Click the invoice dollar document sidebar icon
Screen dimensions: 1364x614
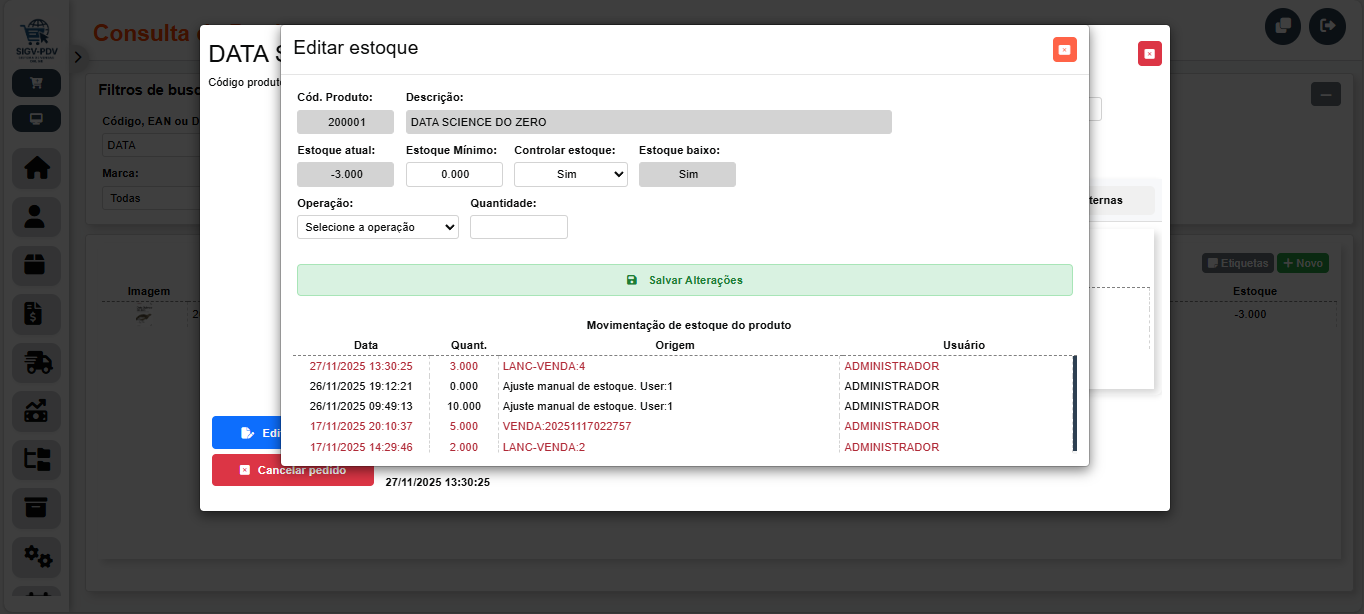coord(36,314)
